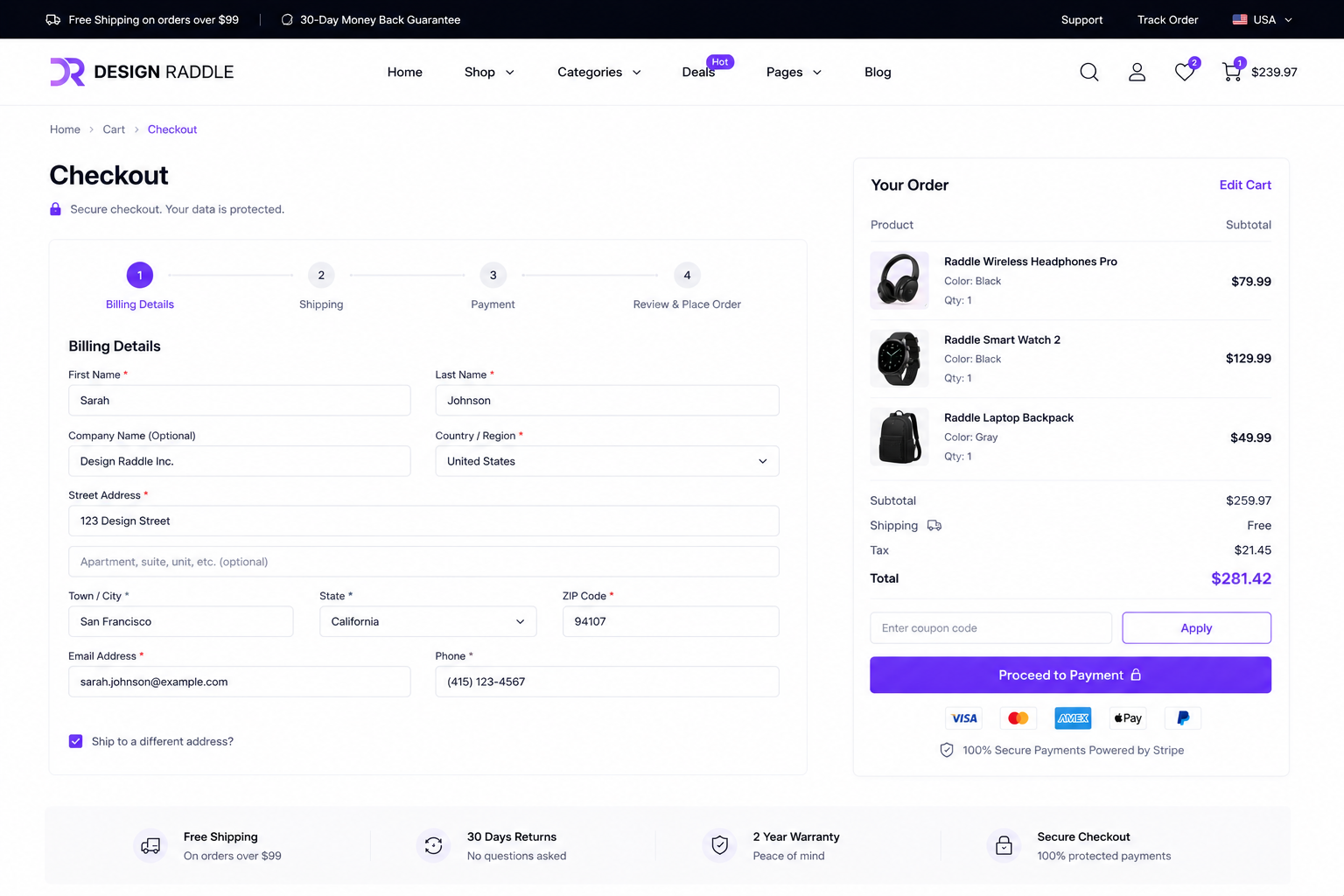Open the user account icon

point(1137,72)
